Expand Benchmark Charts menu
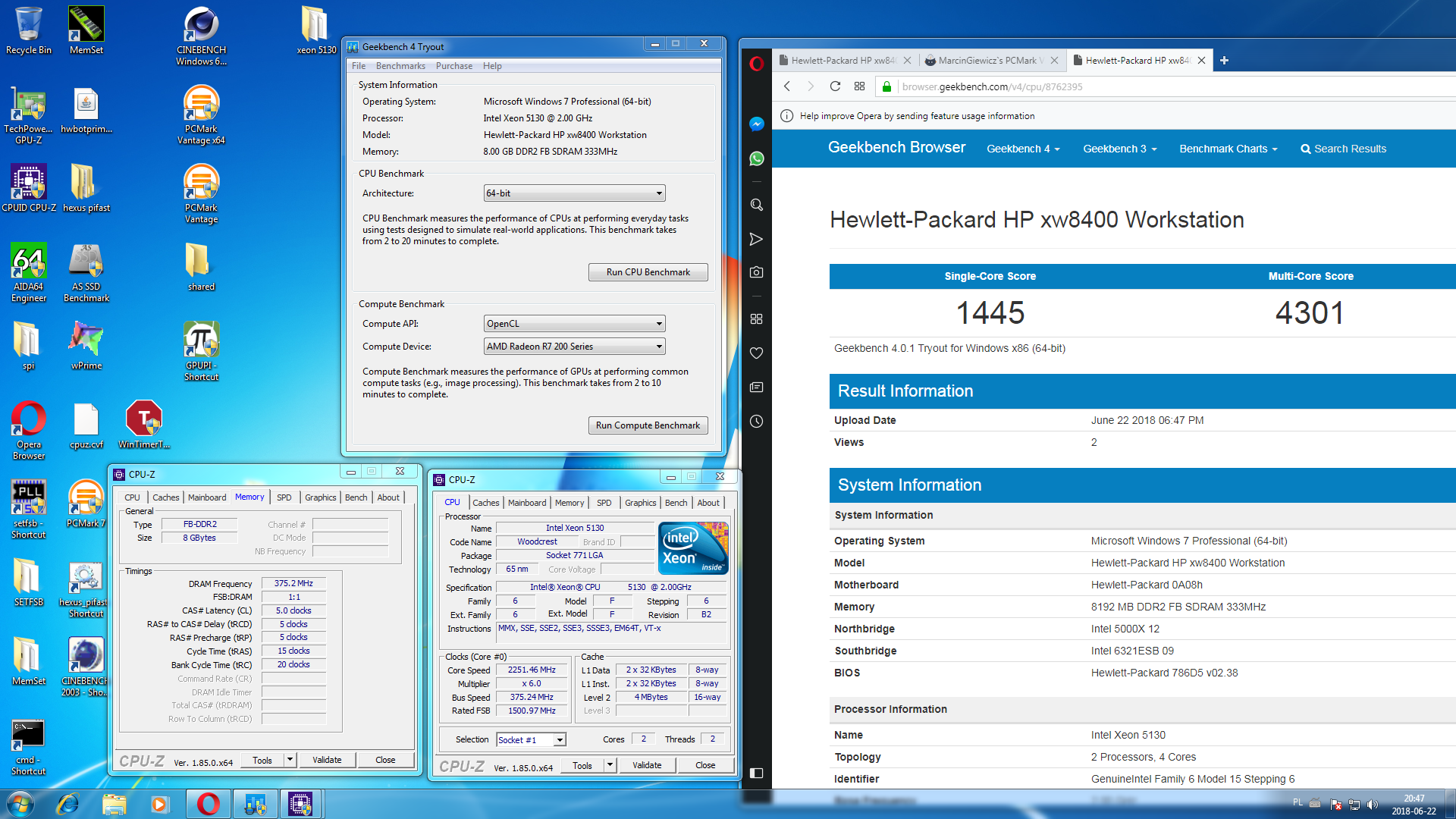The image size is (1456, 819). click(x=1228, y=149)
